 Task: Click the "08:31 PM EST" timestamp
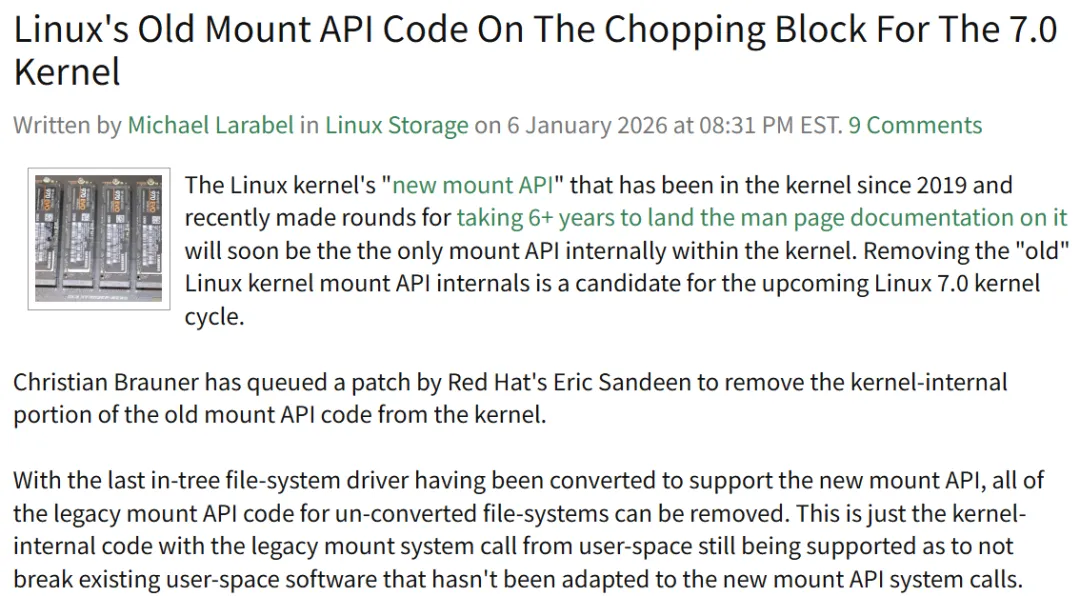click(x=770, y=125)
